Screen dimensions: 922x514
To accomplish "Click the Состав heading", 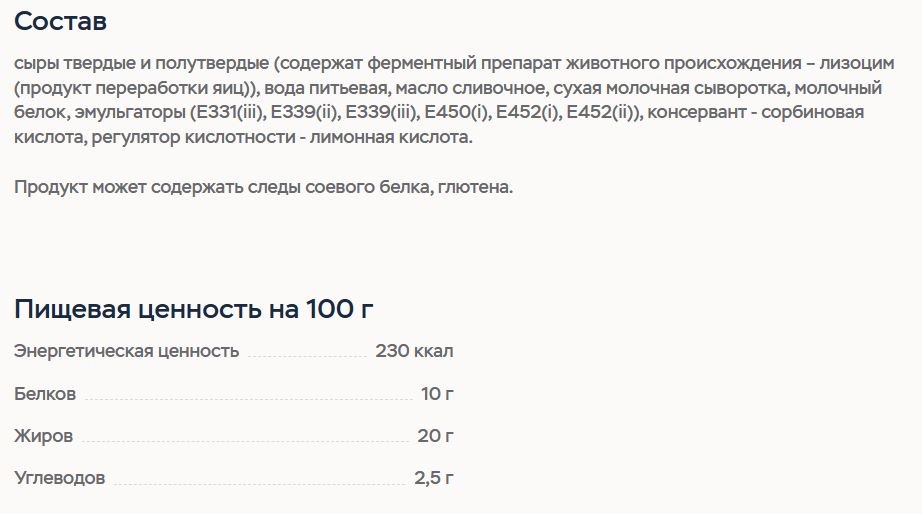I will (x=60, y=22).
